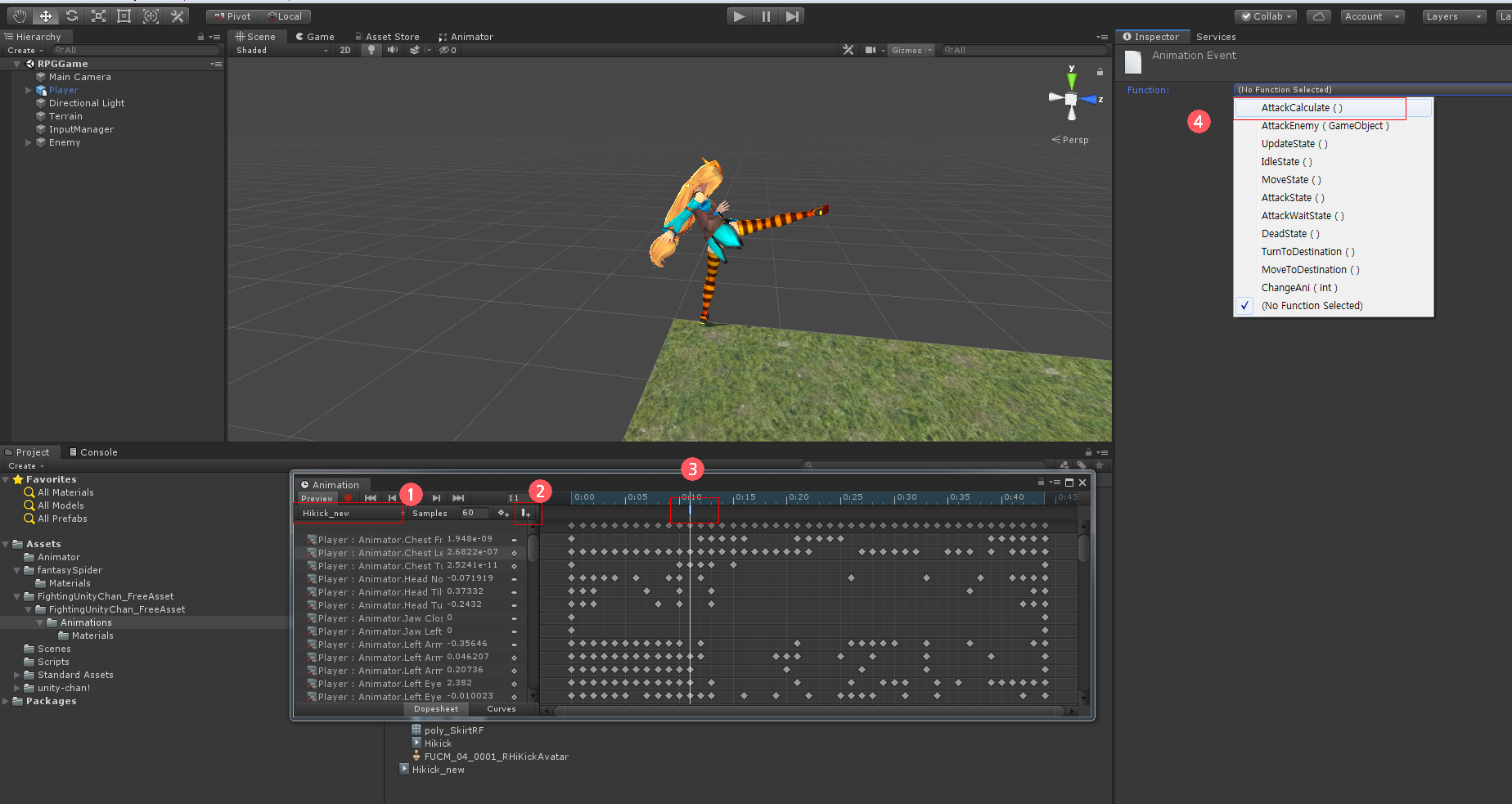This screenshot has width=1512, height=804.
Task: Switch to the Game tab
Action: pyautogui.click(x=315, y=37)
